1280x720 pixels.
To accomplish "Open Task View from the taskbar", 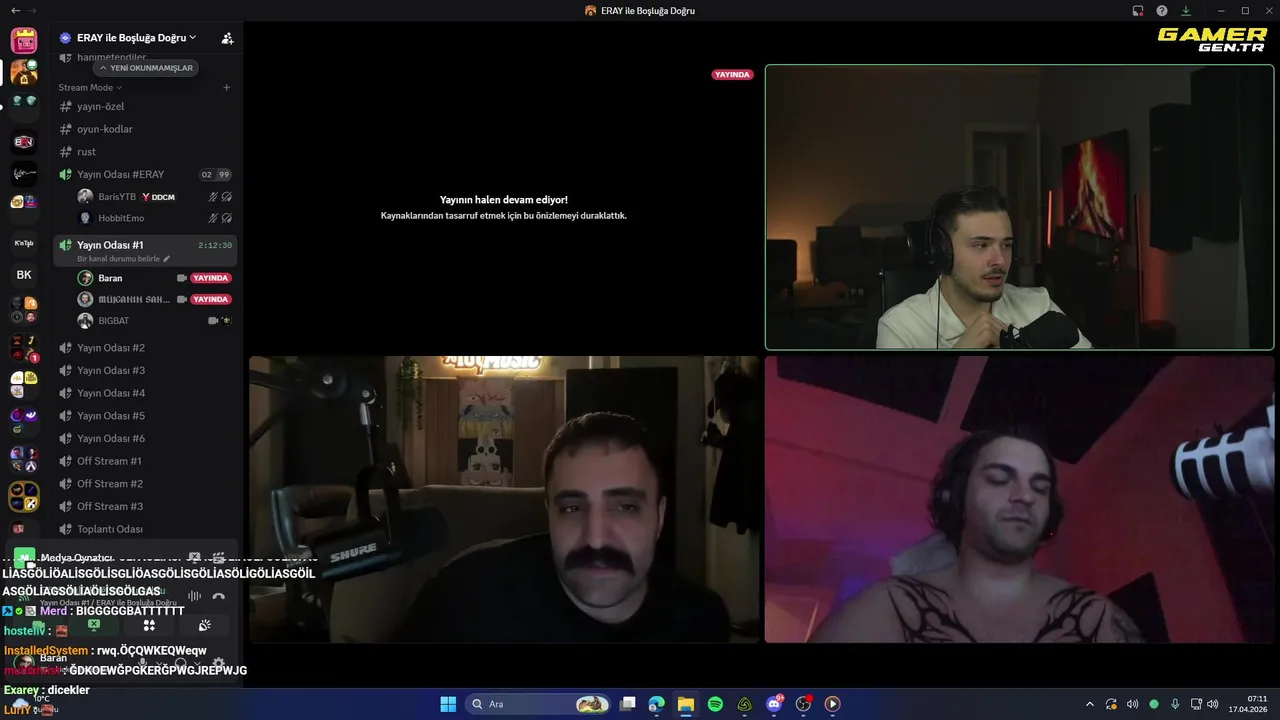I will point(628,704).
